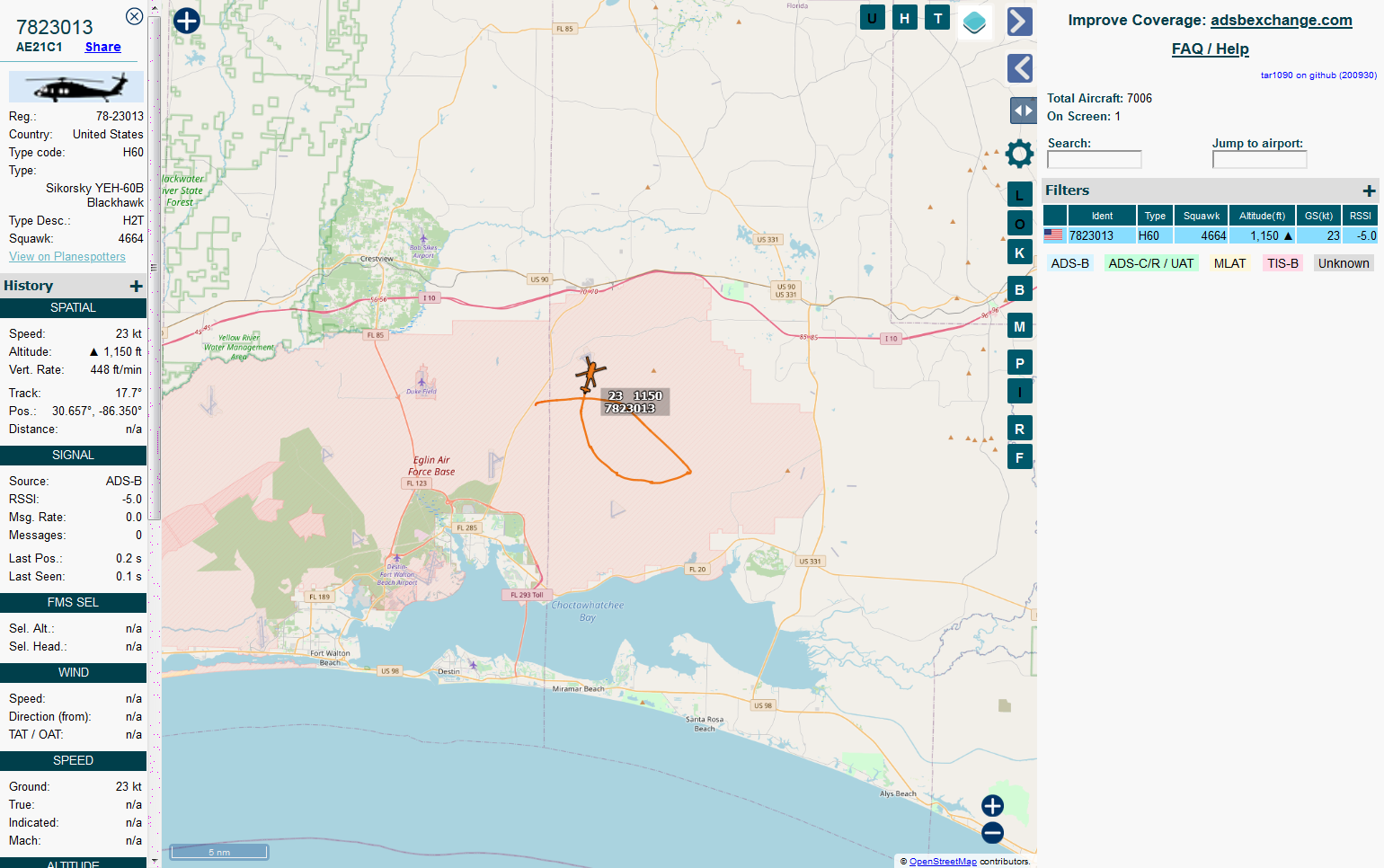Open the FAQ / Help link
Image resolution: width=1384 pixels, height=868 pixels.
coord(1210,49)
